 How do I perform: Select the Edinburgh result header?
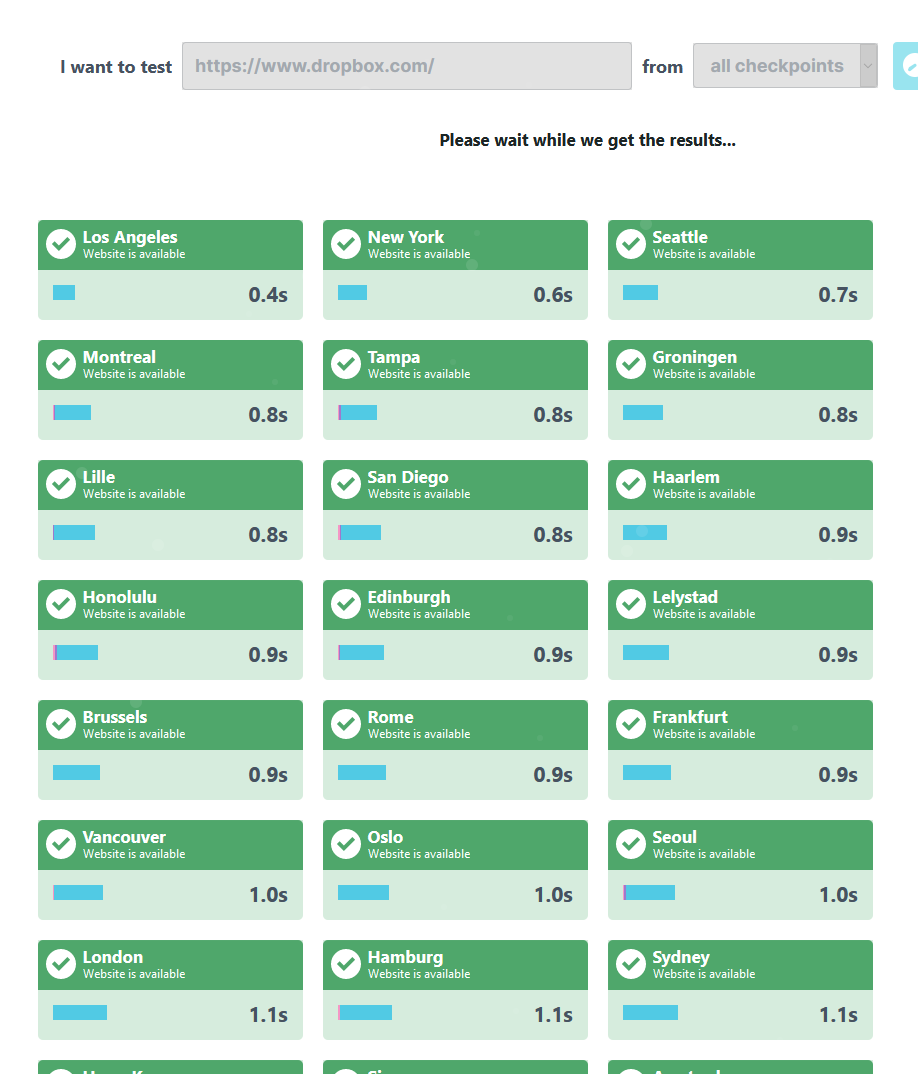point(455,605)
